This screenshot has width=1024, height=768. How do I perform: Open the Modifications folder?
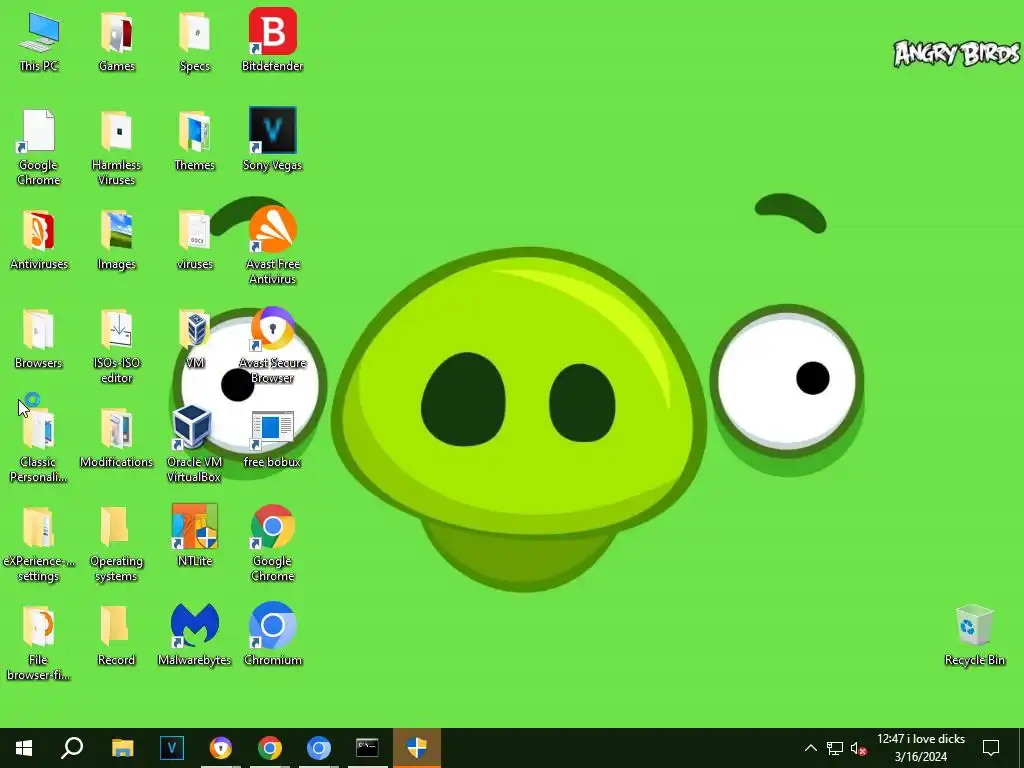point(116,438)
